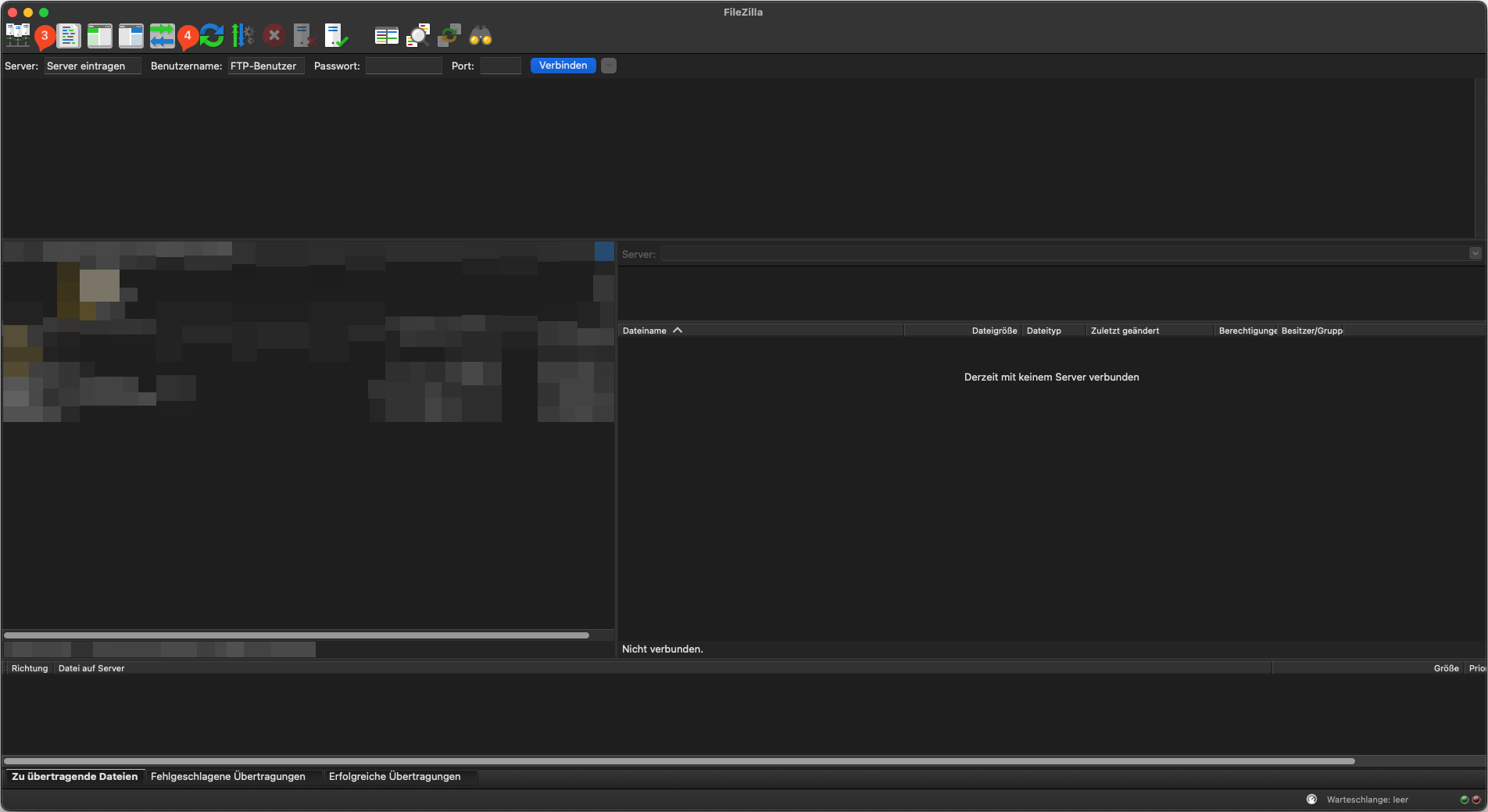This screenshot has height=812, width=1488.
Task: Click the process queue toolbar icon
Action: click(x=242, y=35)
